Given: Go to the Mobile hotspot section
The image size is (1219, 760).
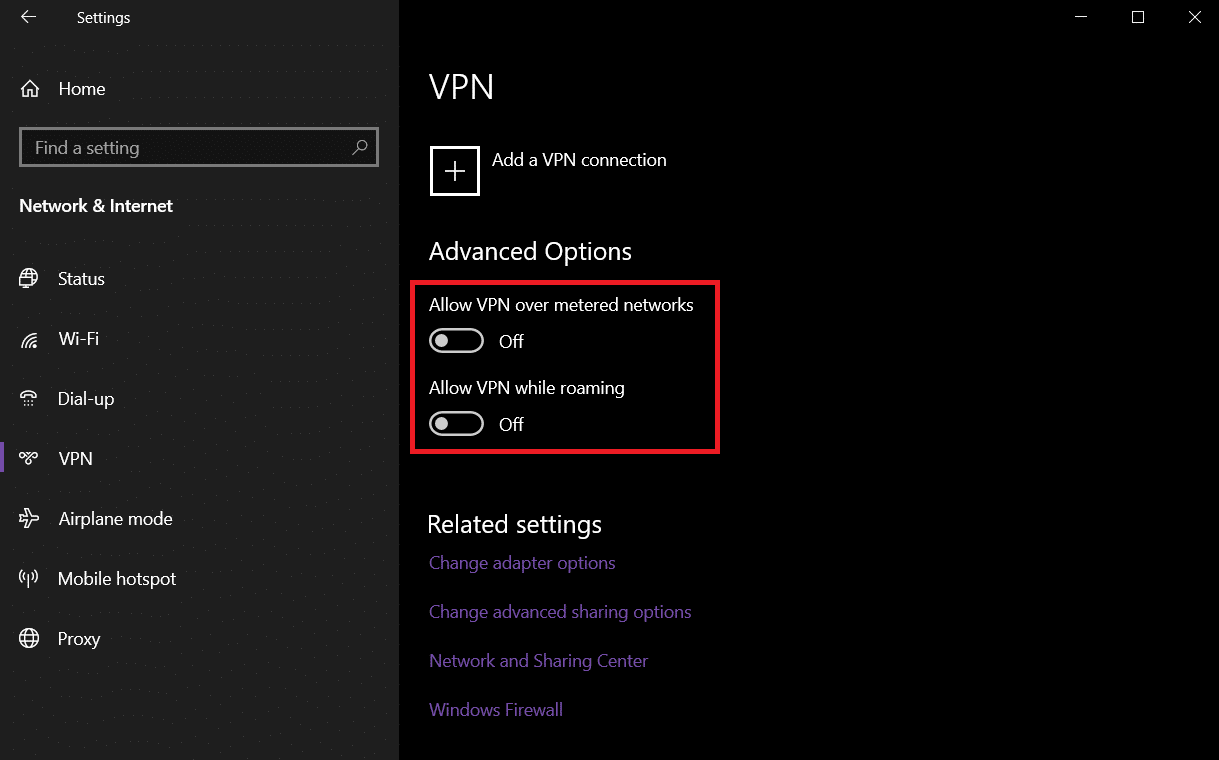Looking at the screenshot, I should (117, 579).
